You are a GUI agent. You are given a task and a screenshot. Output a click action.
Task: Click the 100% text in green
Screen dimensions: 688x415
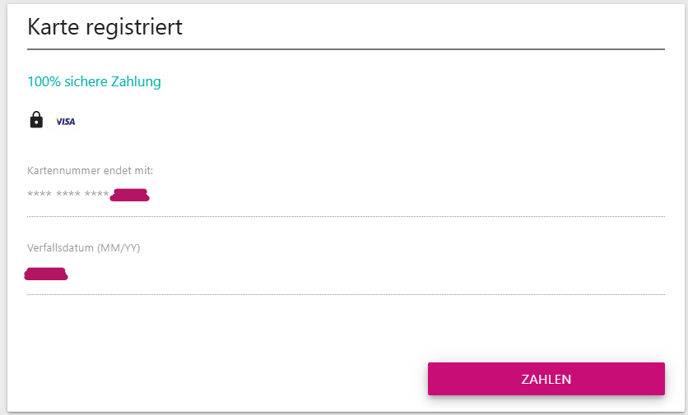click(x=44, y=82)
